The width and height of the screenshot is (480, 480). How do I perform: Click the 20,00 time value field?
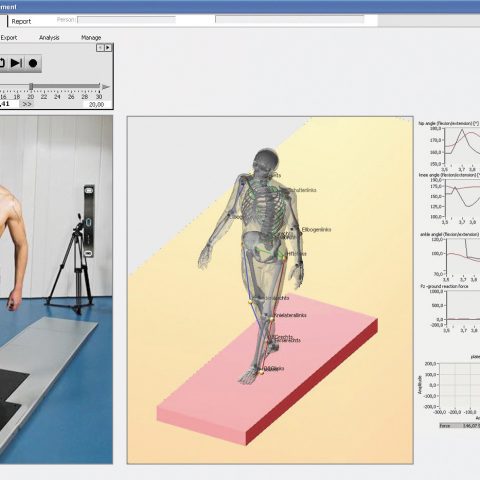97,104
